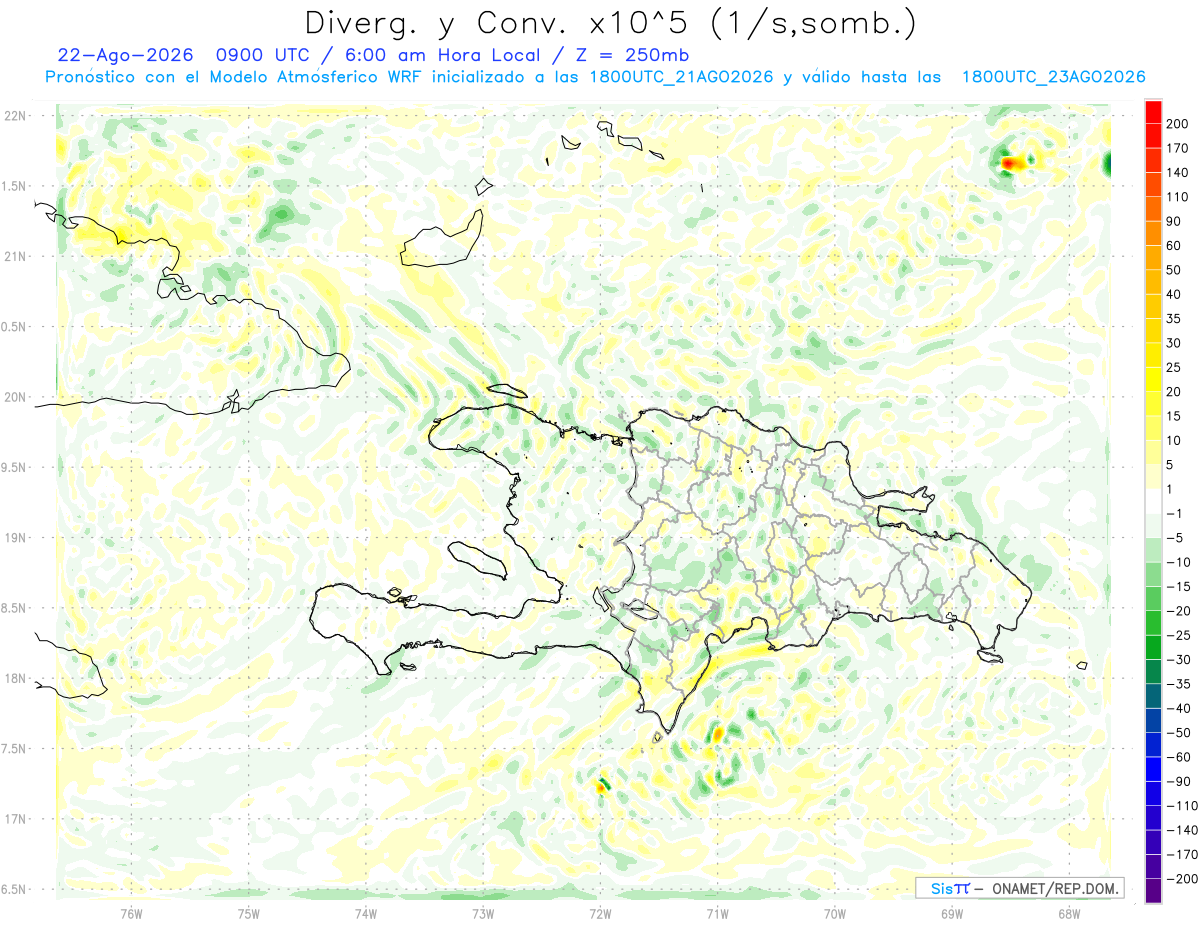The image size is (1200, 927).
Task: Click the color scale value '110'
Action: (1178, 197)
